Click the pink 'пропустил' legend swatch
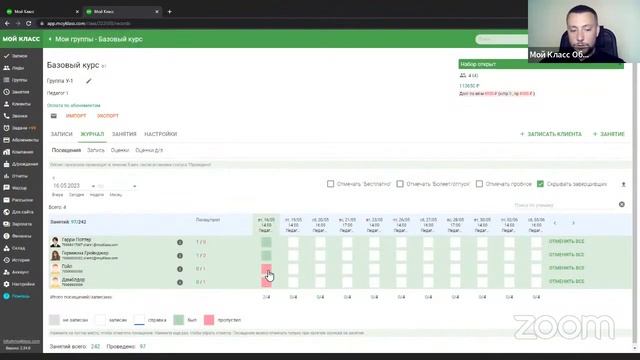The width and height of the screenshot is (640, 360). 209,320
